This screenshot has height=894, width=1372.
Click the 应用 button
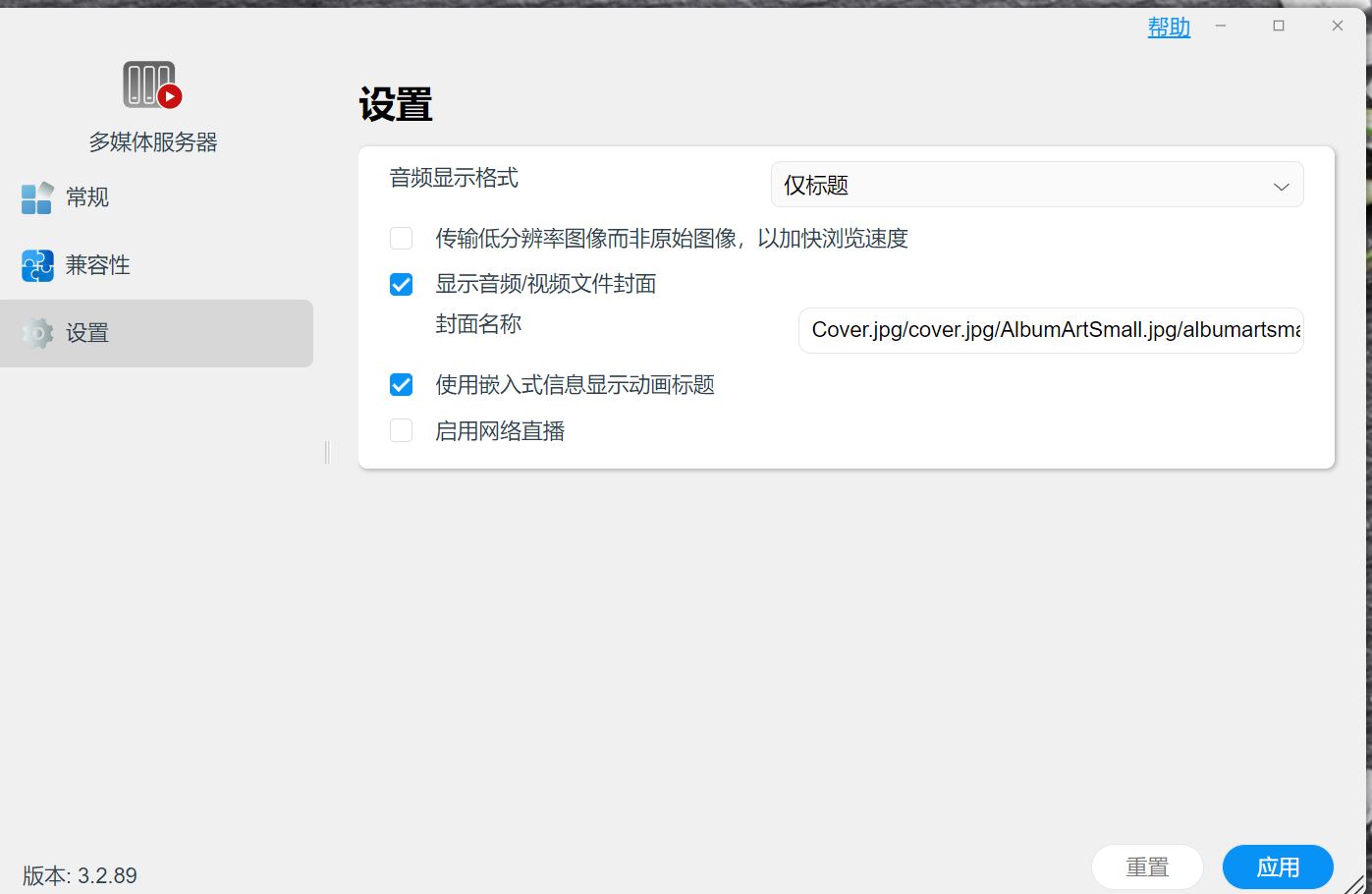click(1278, 867)
